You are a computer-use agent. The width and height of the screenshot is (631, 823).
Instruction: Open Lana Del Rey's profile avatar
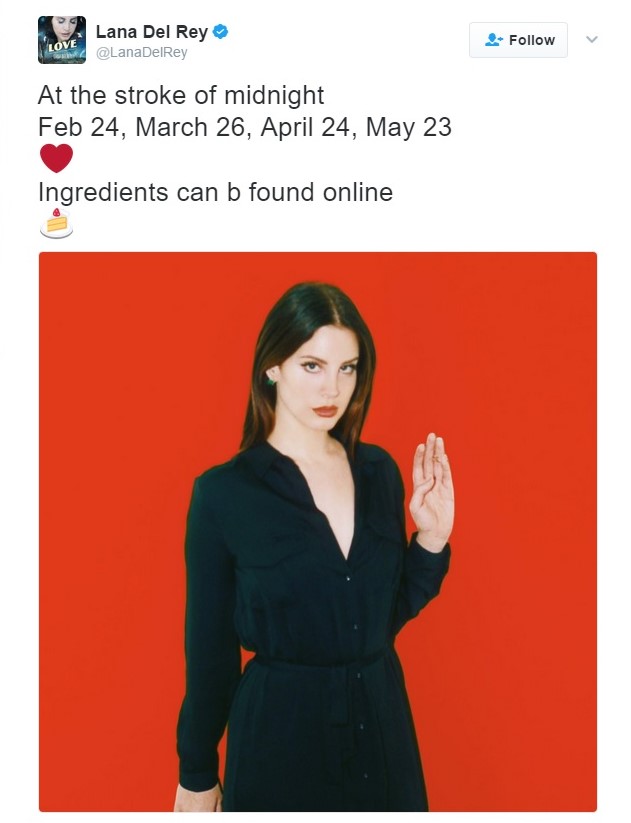[x=62, y=40]
